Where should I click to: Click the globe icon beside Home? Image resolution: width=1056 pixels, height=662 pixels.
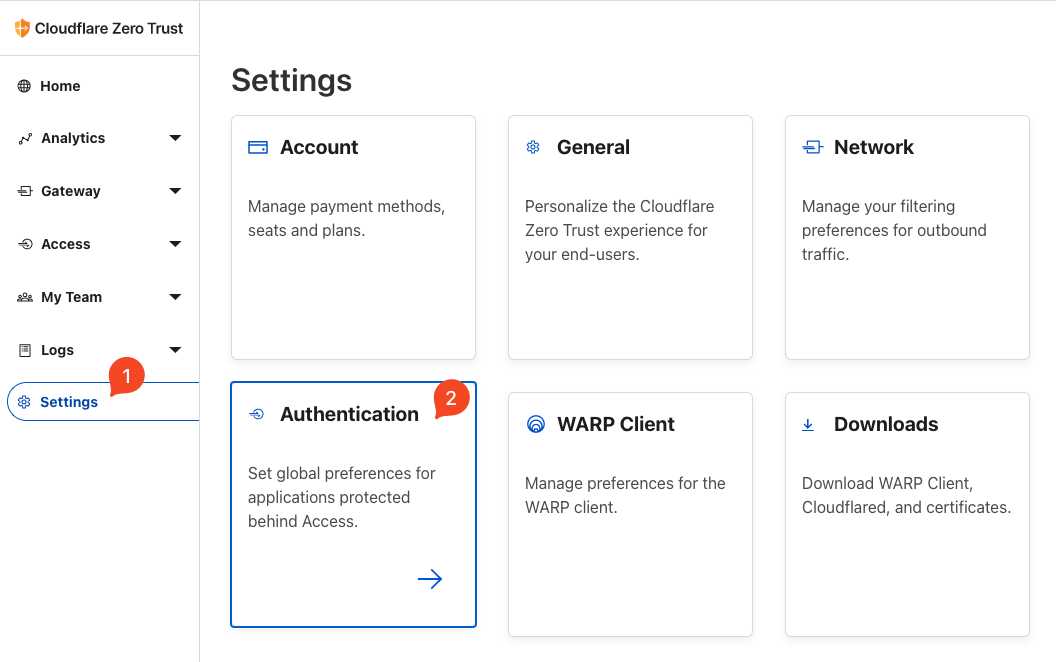24,86
